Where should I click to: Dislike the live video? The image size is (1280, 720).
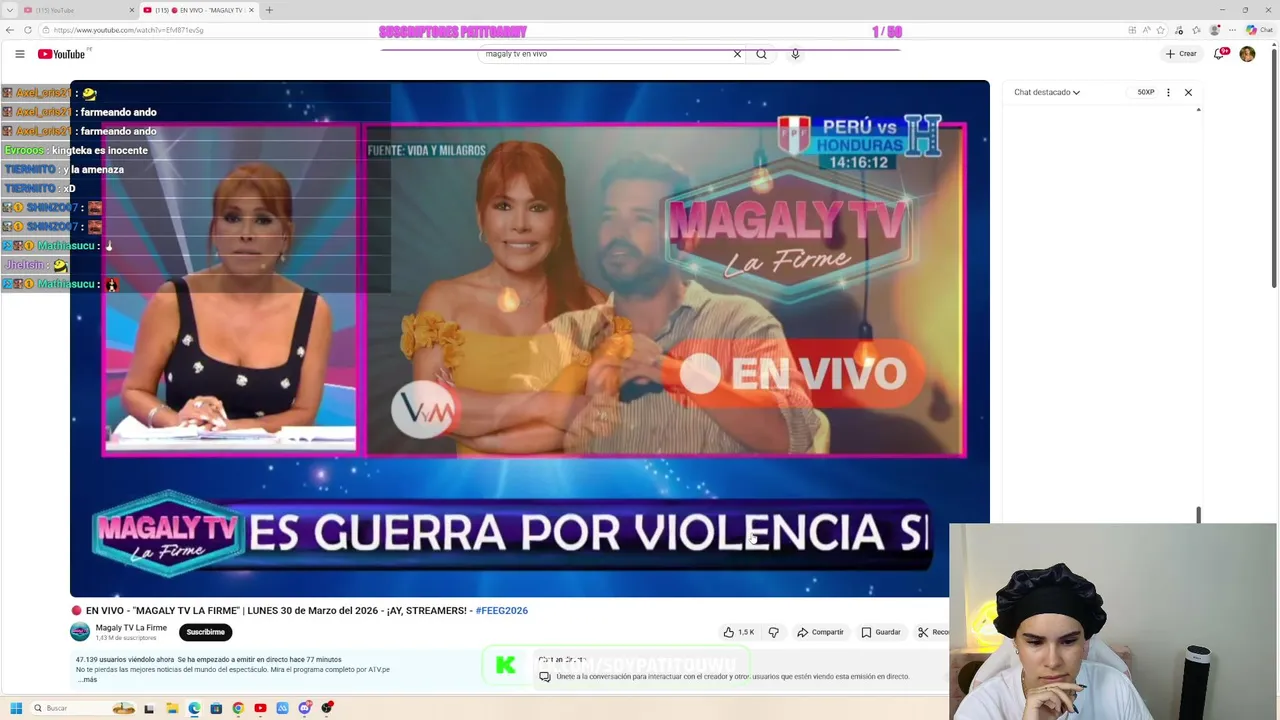coord(773,632)
